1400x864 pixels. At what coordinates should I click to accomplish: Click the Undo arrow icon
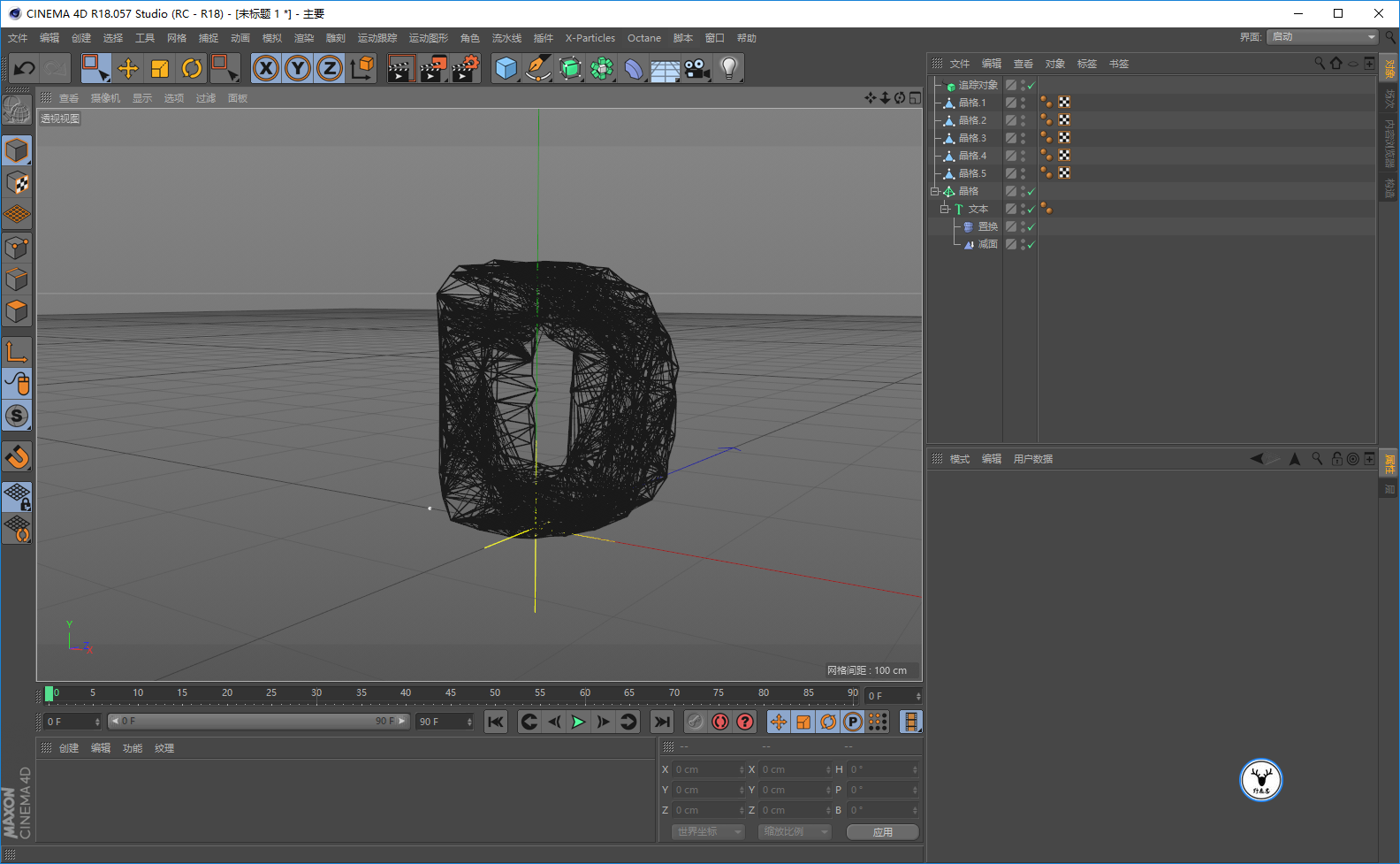click(25, 68)
